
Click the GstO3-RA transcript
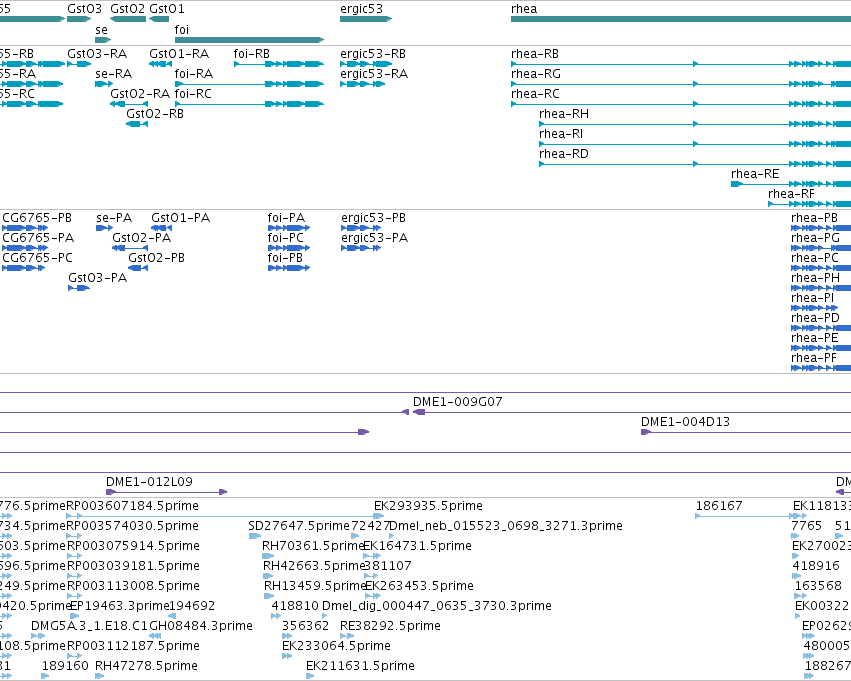click(79, 64)
